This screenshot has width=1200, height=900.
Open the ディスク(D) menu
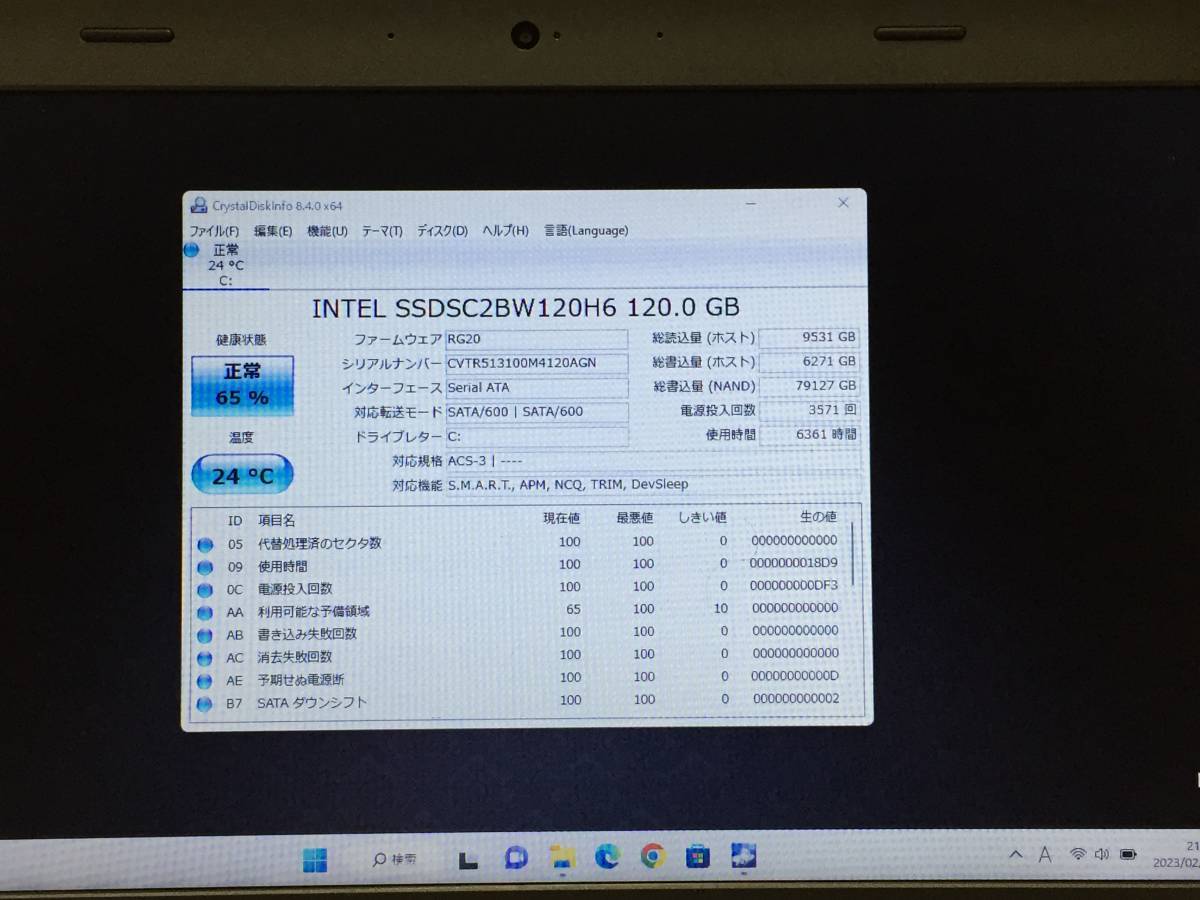click(x=442, y=231)
